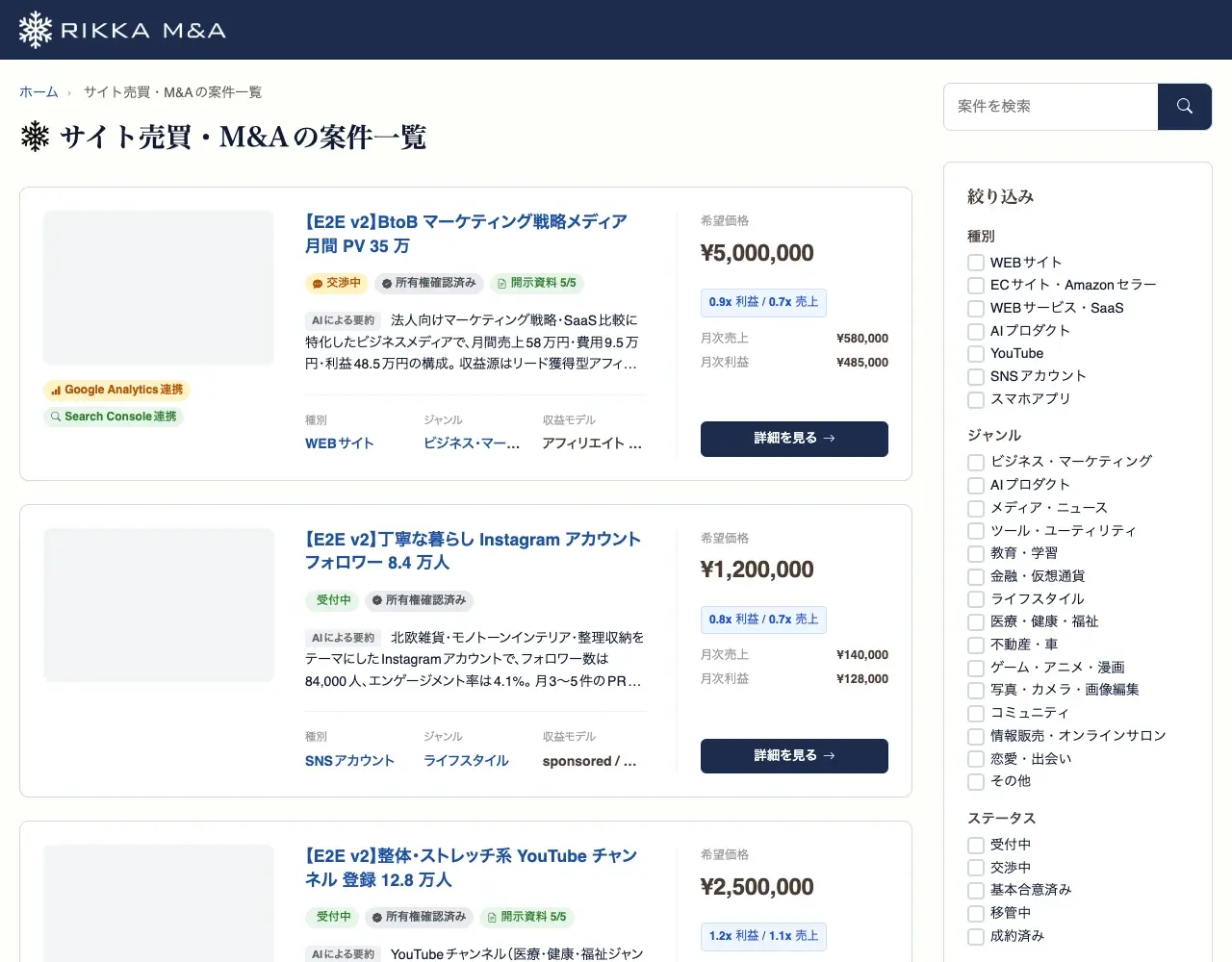The image size is (1232, 962).
Task: Check 写真・カメラ・画像編集 genre filter
Action: 976,690
